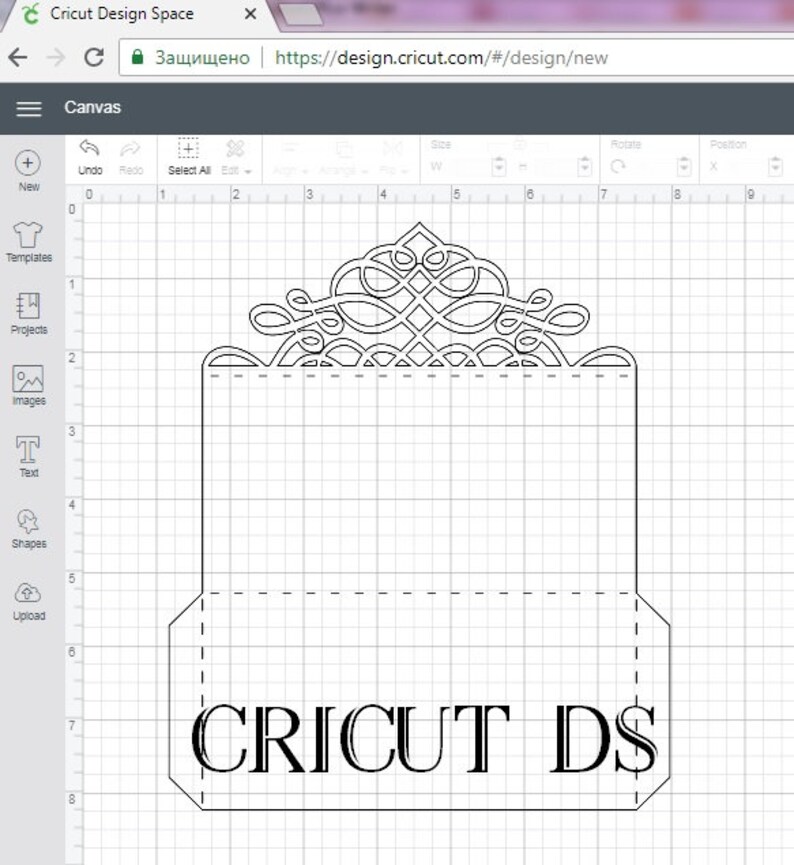
Task: Click the browser Back arrow
Action: 18,57
